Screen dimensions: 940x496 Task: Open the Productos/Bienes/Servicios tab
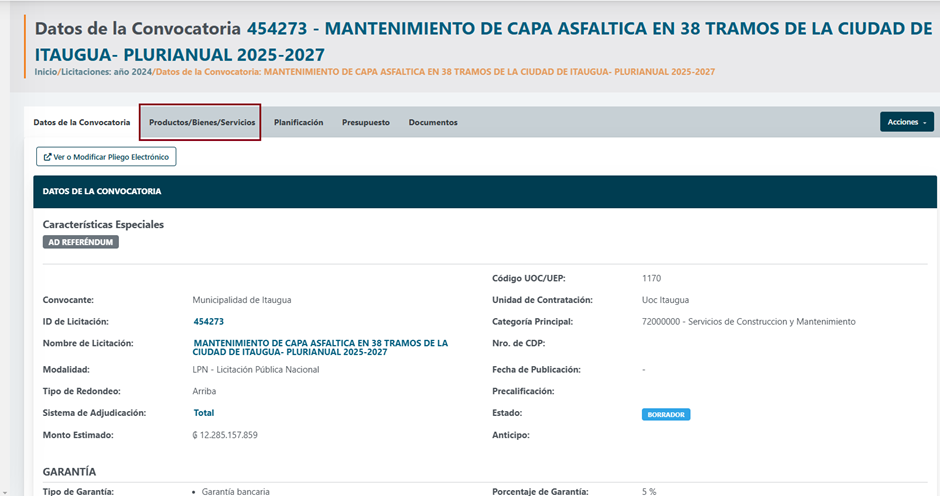tap(202, 122)
